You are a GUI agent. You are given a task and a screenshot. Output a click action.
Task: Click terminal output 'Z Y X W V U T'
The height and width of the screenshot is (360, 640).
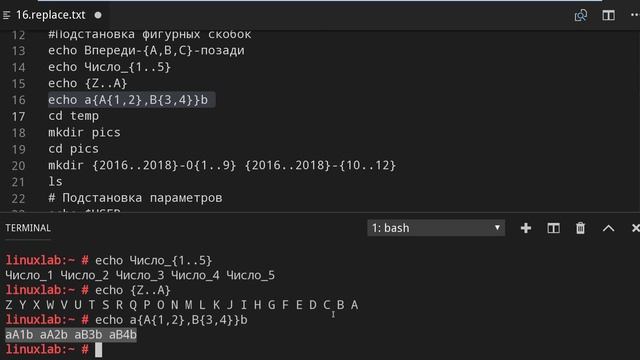(x=50, y=305)
